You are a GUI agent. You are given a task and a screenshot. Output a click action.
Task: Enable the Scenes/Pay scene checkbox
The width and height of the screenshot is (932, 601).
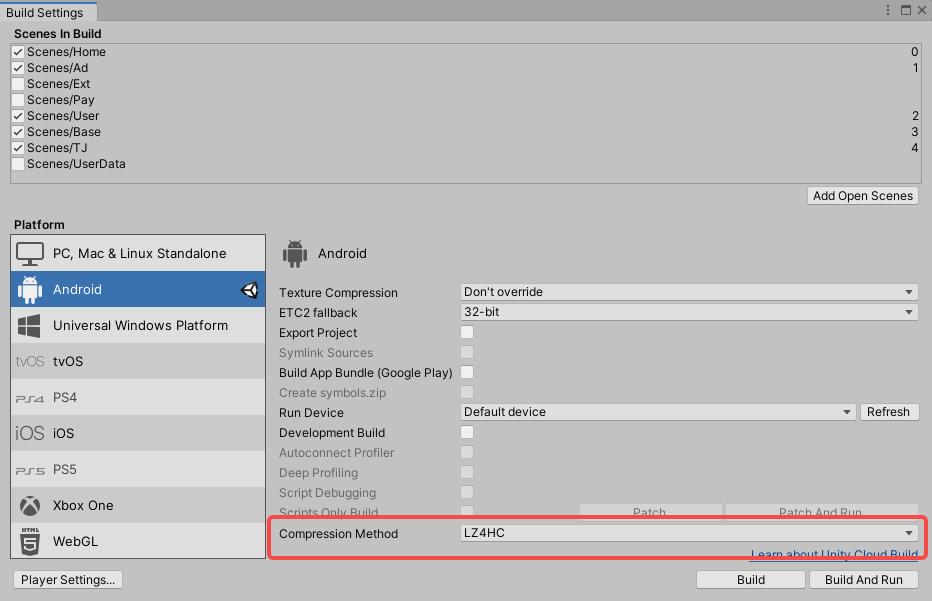[x=18, y=100]
